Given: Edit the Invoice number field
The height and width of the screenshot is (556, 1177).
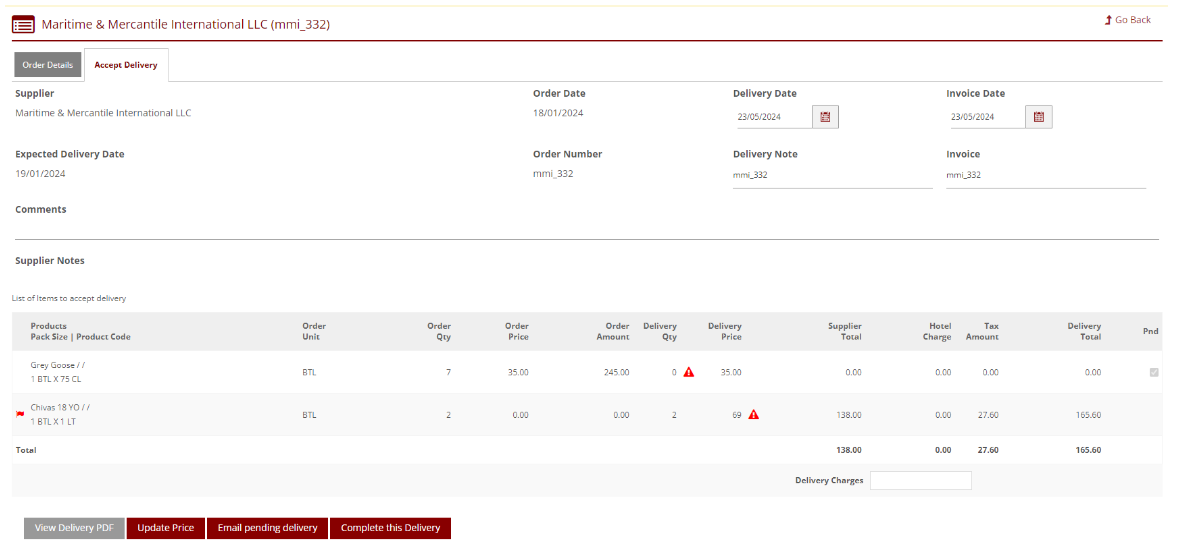Looking at the screenshot, I should (1045, 175).
